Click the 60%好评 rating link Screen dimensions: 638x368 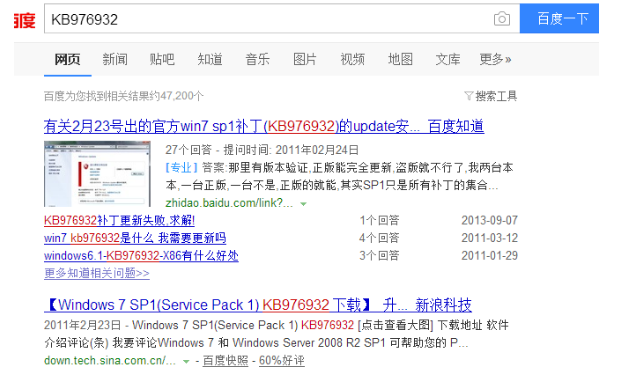coord(282,361)
